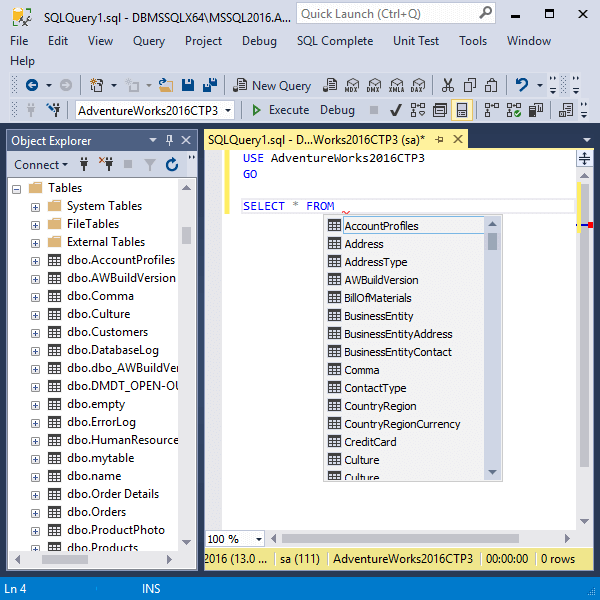Click the Parse checkmark icon

click(x=395, y=110)
